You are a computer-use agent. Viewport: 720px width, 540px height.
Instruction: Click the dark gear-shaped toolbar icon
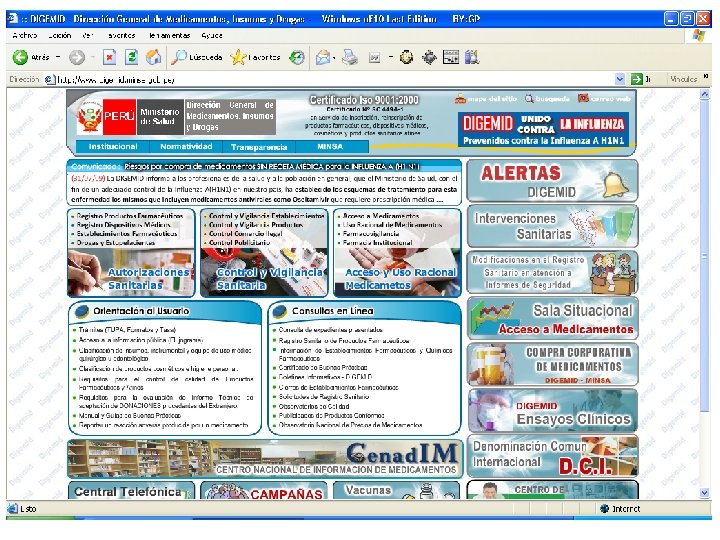(429, 57)
